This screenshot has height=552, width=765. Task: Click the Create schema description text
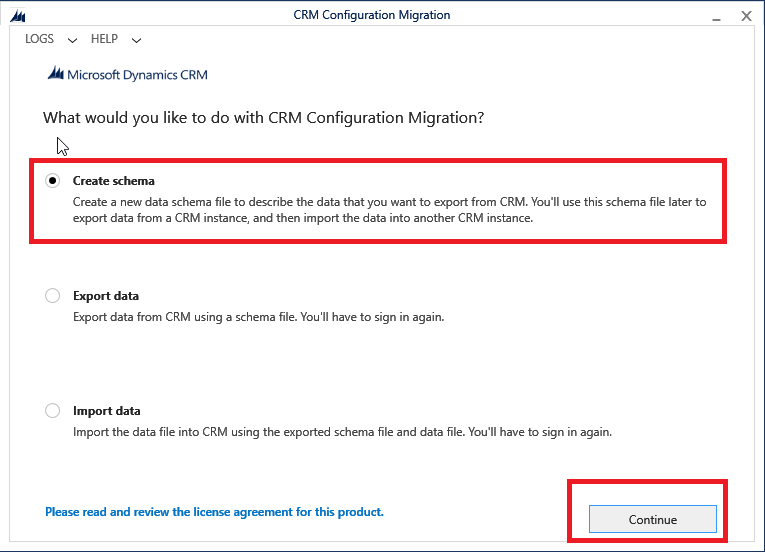pyautogui.click(x=389, y=210)
